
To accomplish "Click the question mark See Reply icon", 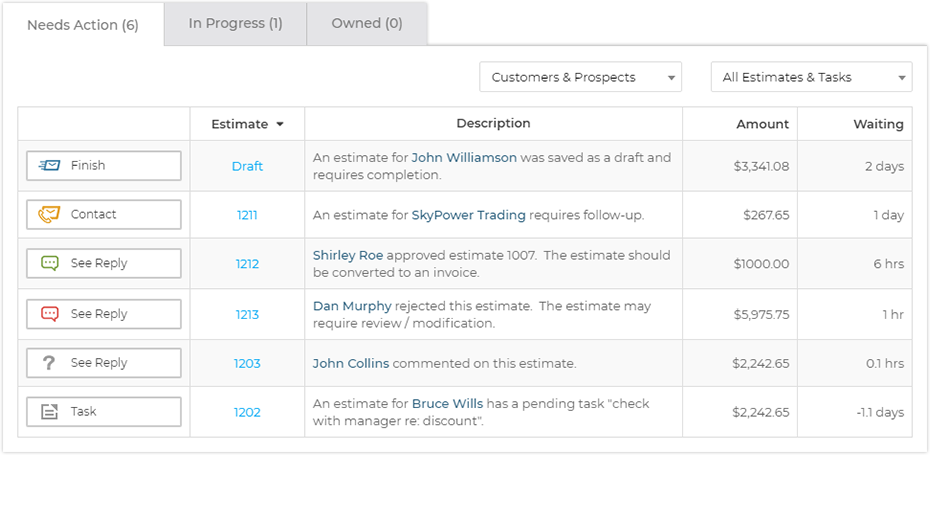I will [x=49, y=363].
